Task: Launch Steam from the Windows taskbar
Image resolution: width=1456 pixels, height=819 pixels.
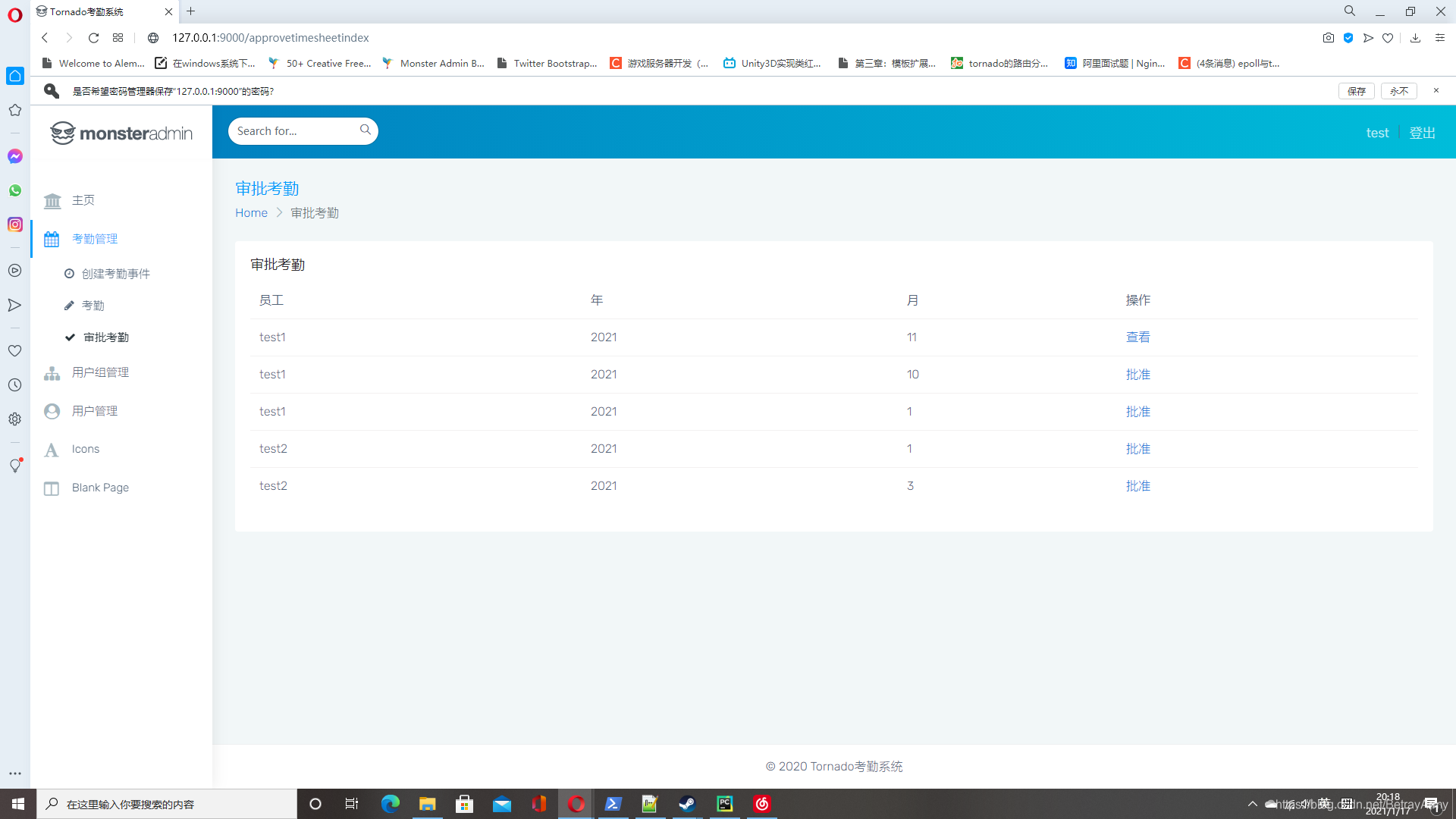Action: click(687, 804)
